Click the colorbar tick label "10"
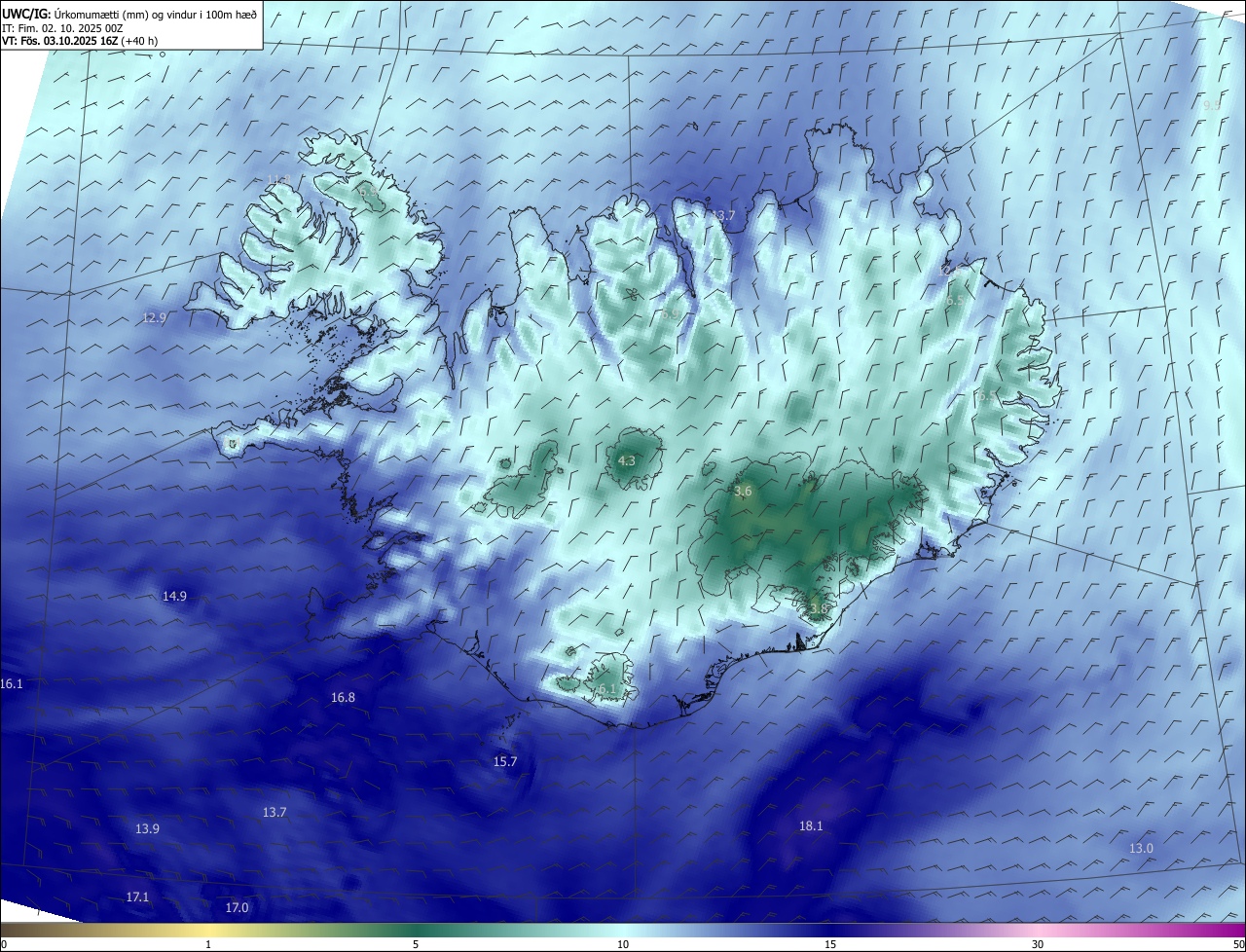The width and height of the screenshot is (1246, 952). [x=623, y=944]
